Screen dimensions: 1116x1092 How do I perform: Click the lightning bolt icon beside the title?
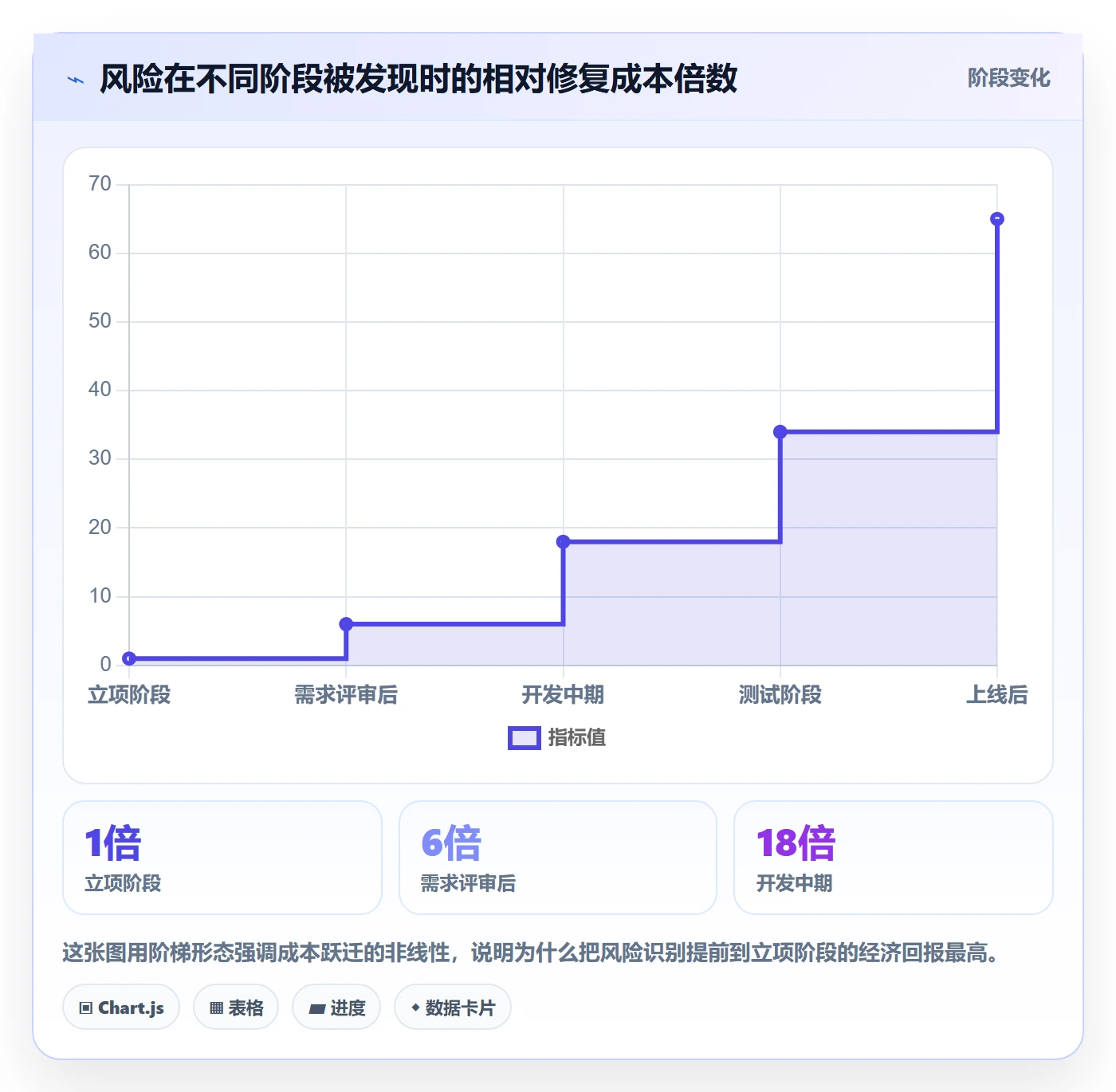[76, 80]
